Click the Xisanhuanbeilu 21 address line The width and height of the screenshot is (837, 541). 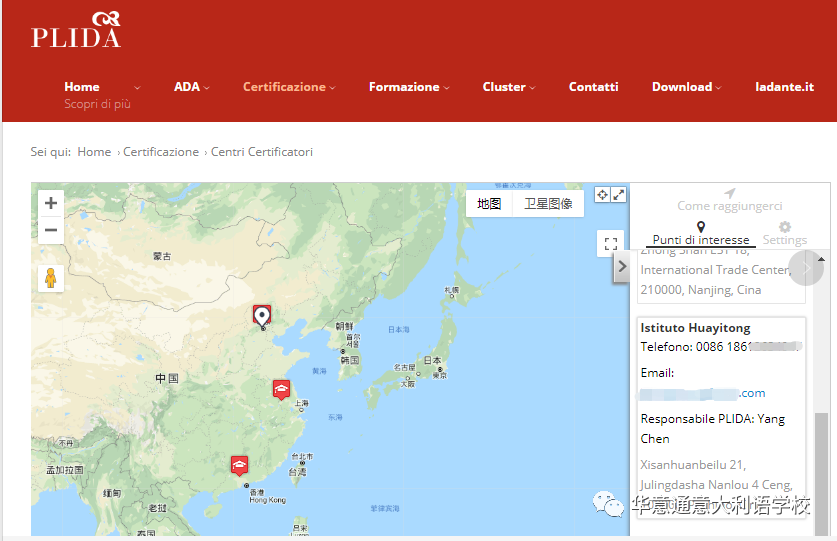tap(693, 465)
